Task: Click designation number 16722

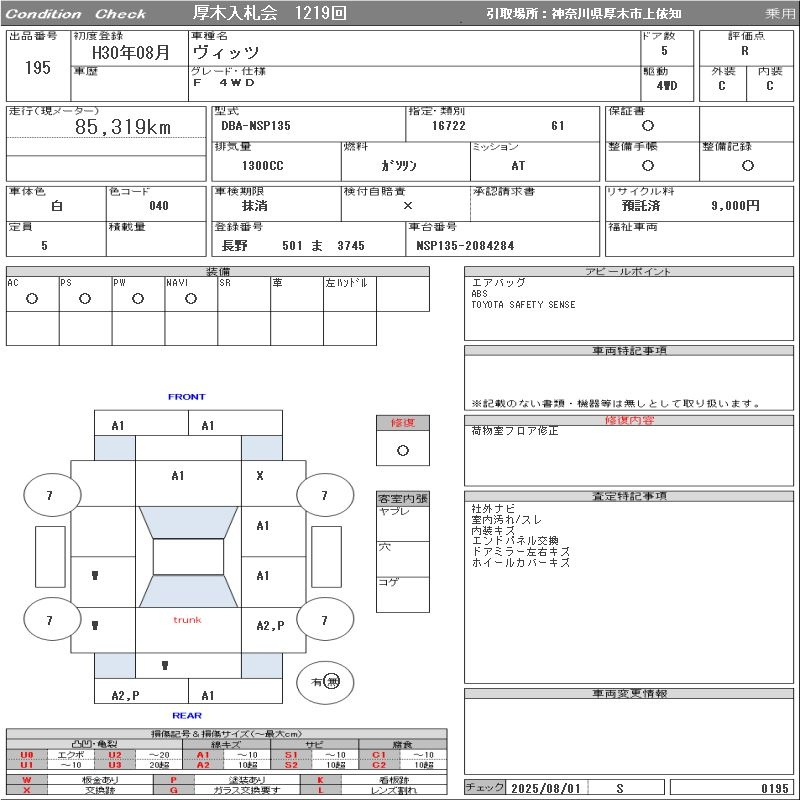Action: (x=448, y=126)
